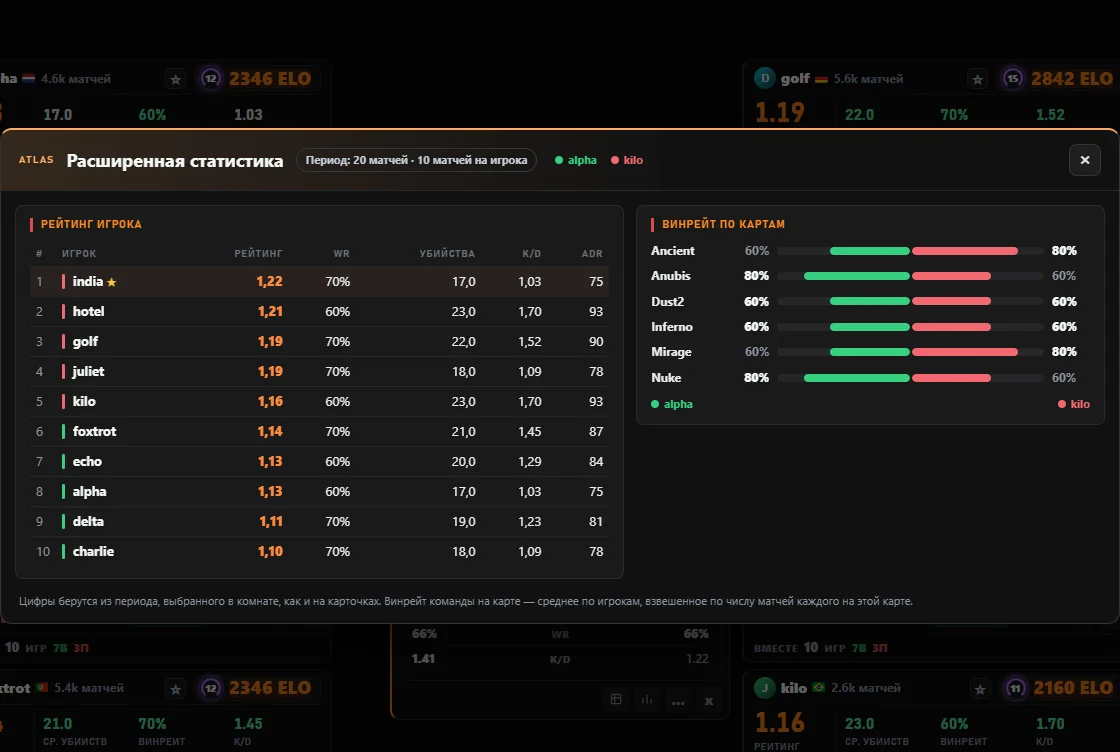Click the red kilo bar in the Mirage row
Image resolution: width=1120 pixels, height=752 pixels.
tap(965, 352)
